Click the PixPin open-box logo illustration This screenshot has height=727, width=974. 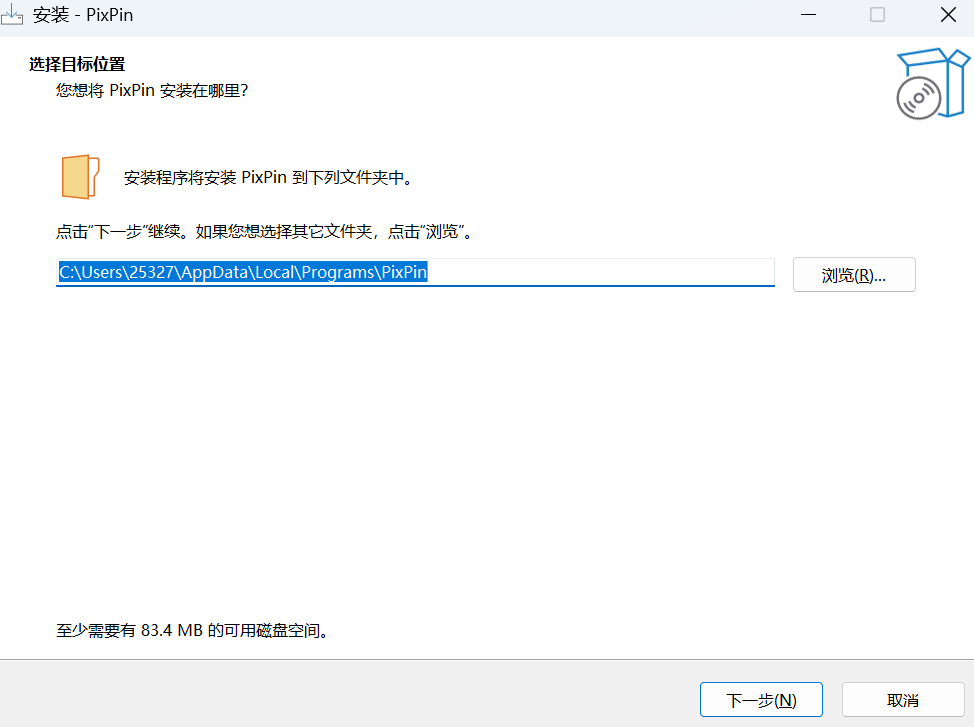tap(934, 83)
